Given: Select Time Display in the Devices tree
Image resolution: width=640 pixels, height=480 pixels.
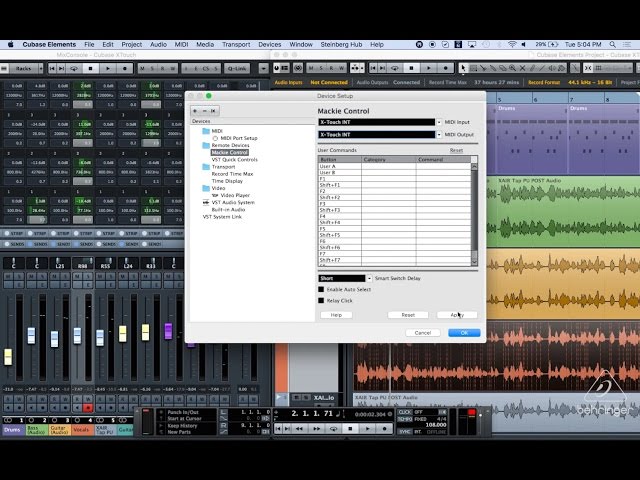Looking at the screenshot, I should click(227, 181).
